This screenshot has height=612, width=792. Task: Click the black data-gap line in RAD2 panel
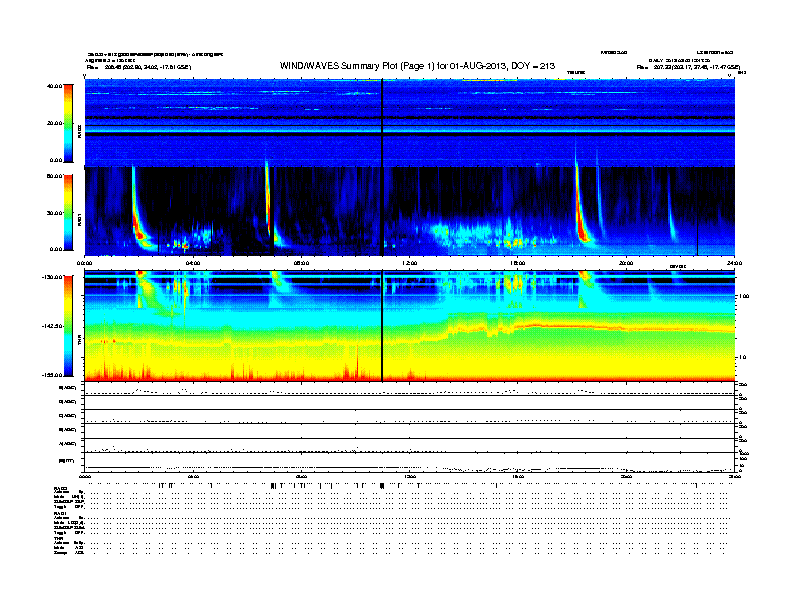382,124
